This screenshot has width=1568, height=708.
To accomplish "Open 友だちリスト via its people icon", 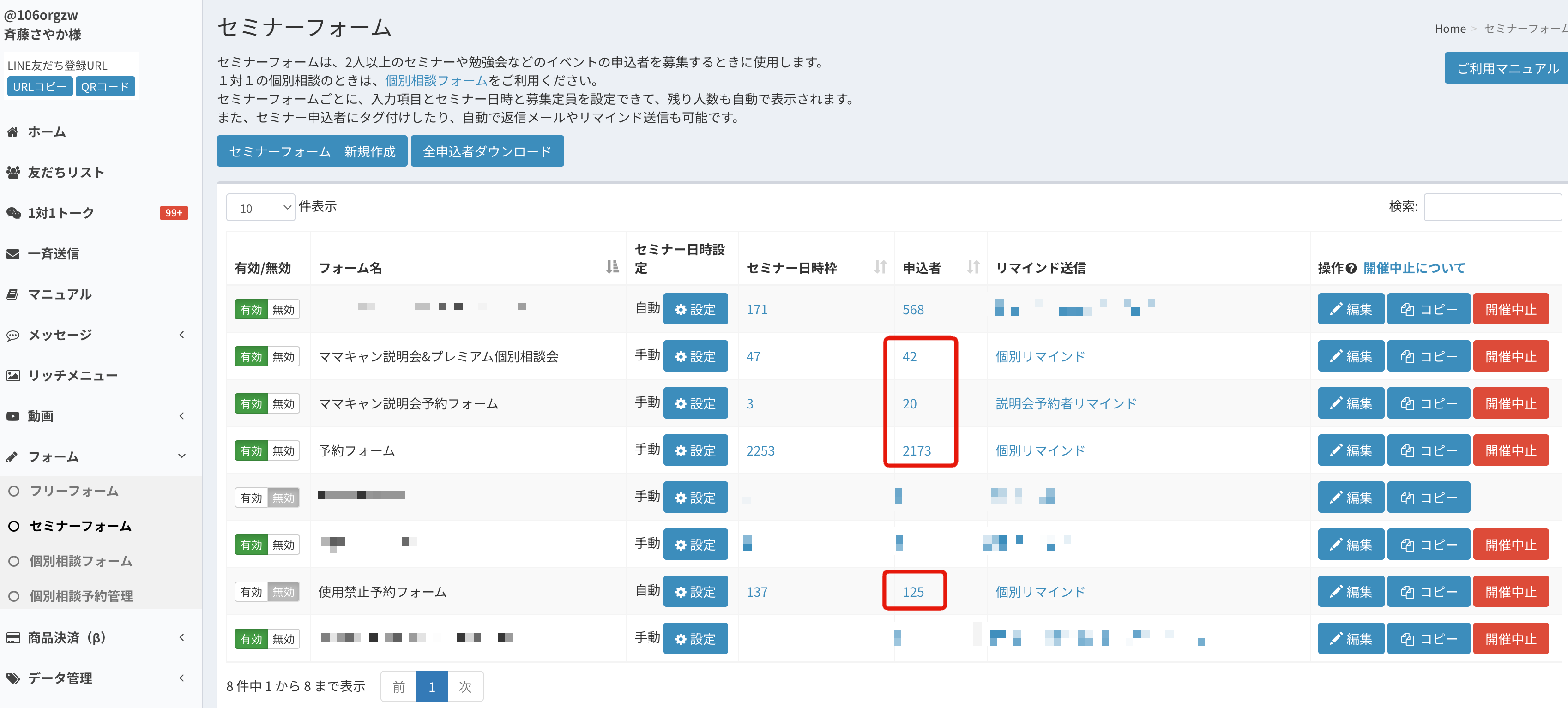I will (x=13, y=173).
